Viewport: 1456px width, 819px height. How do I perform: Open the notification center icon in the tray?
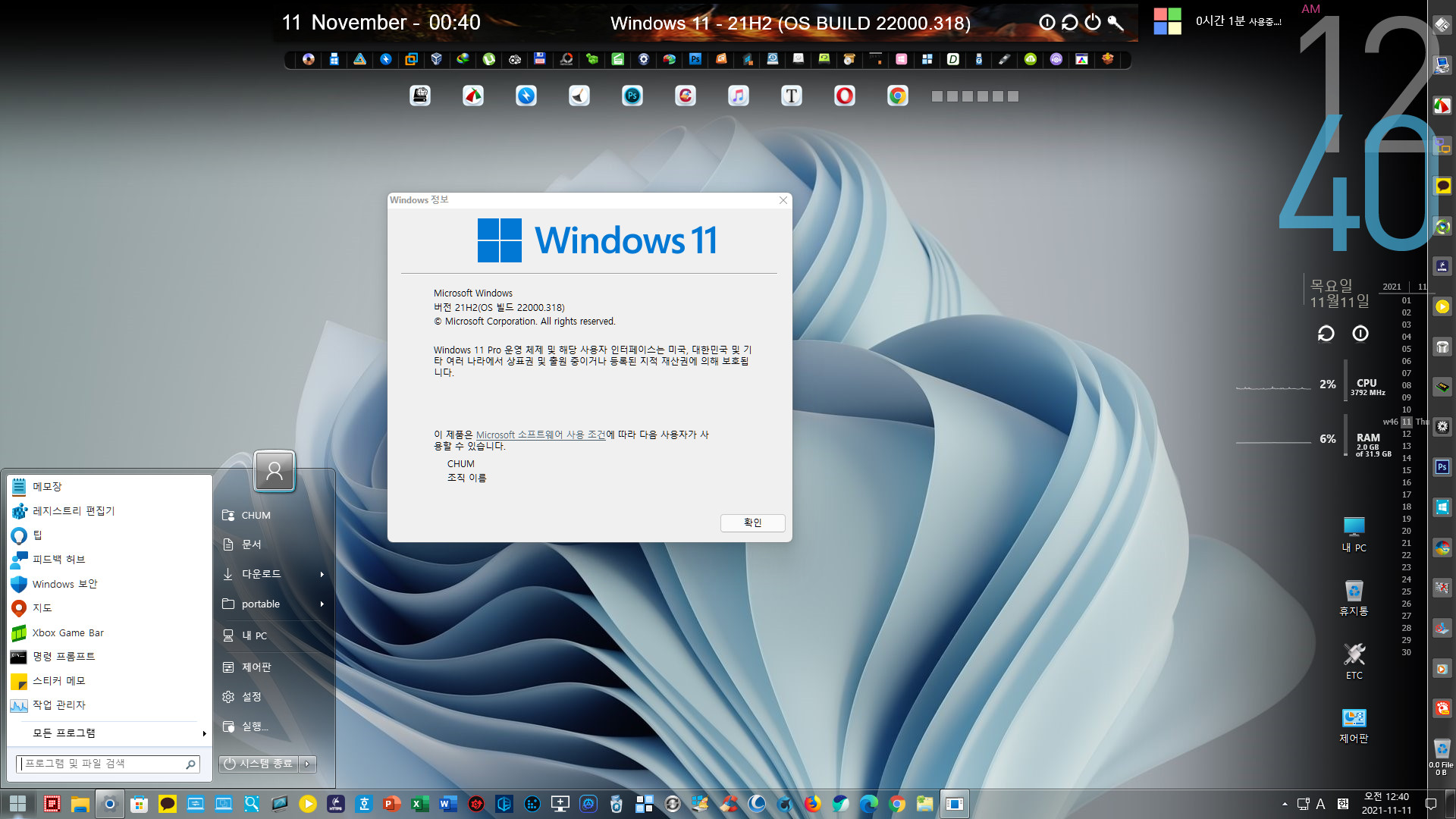[1431, 804]
